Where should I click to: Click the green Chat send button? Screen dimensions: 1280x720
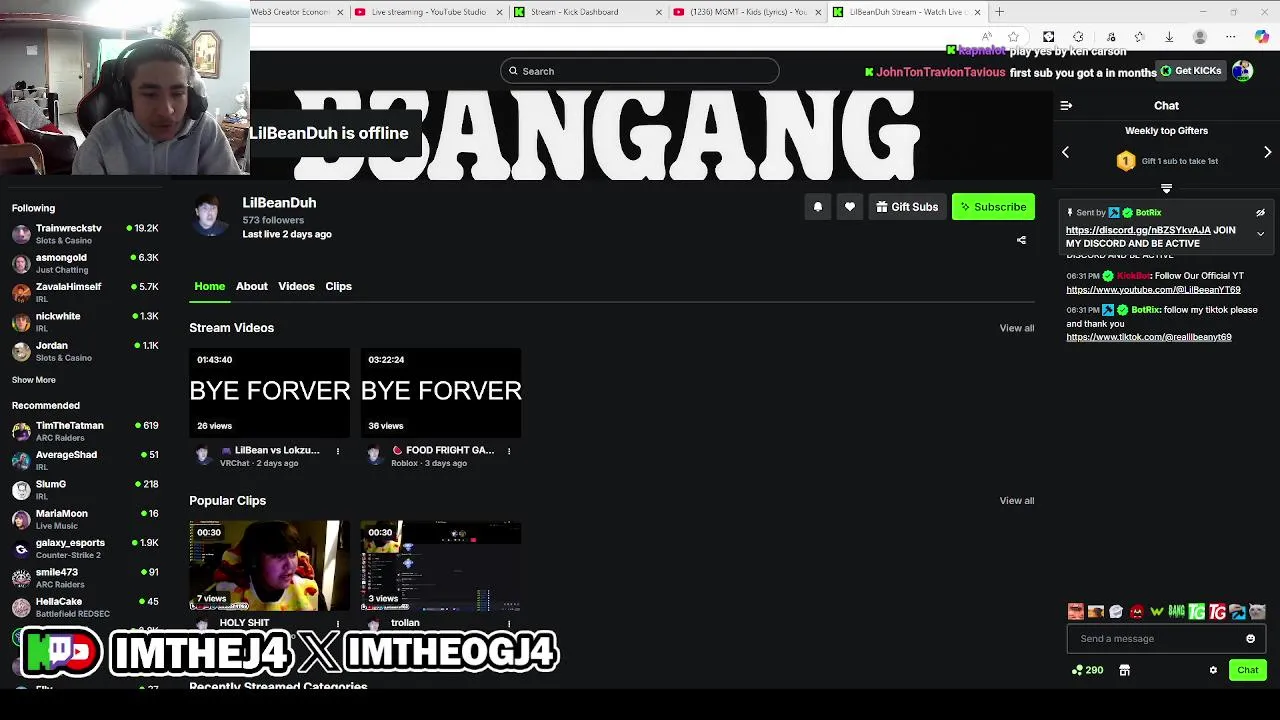tap(1248, 670)
